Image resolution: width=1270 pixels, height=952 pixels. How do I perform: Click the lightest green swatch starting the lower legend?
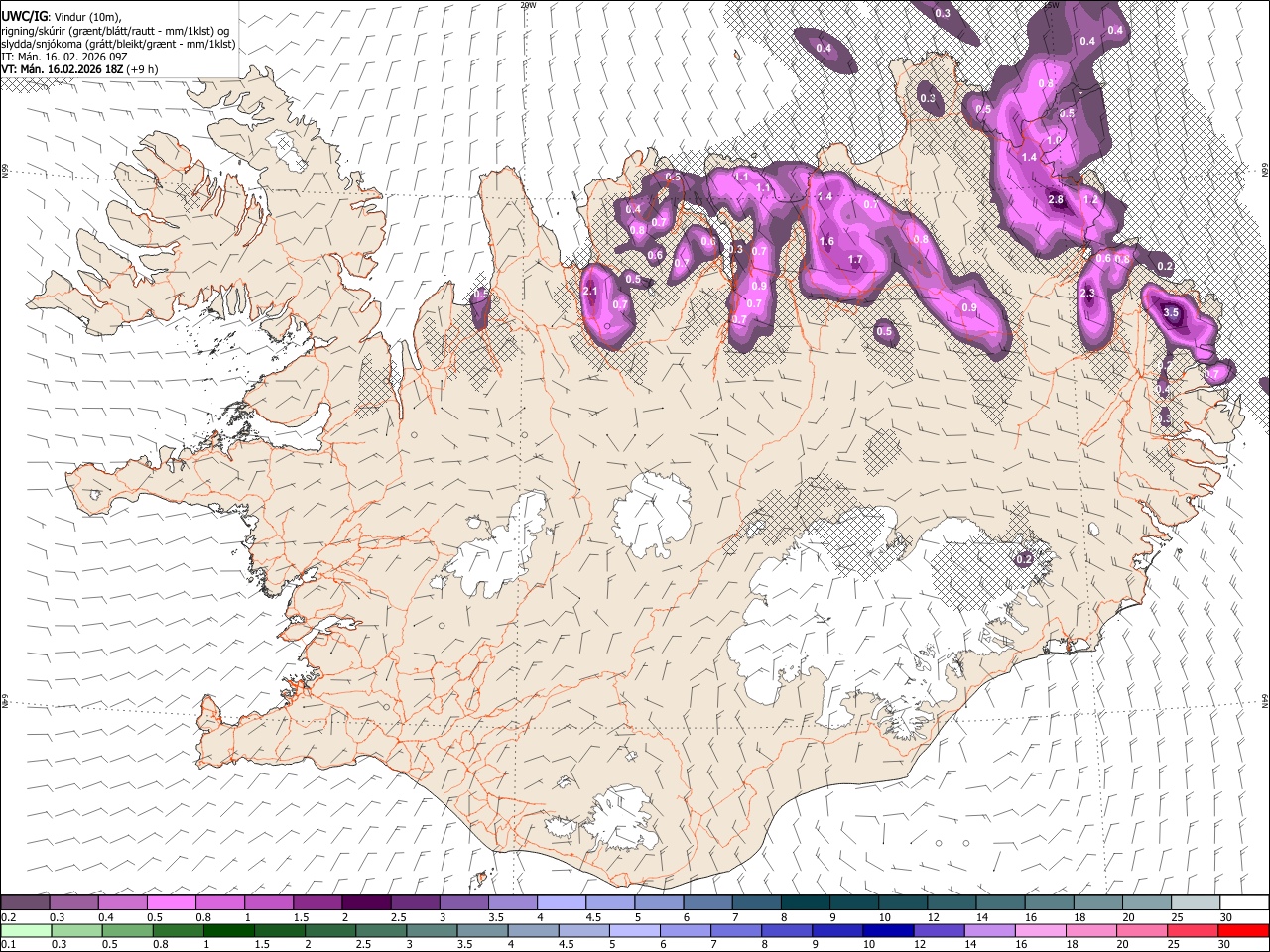pos(25,930)
